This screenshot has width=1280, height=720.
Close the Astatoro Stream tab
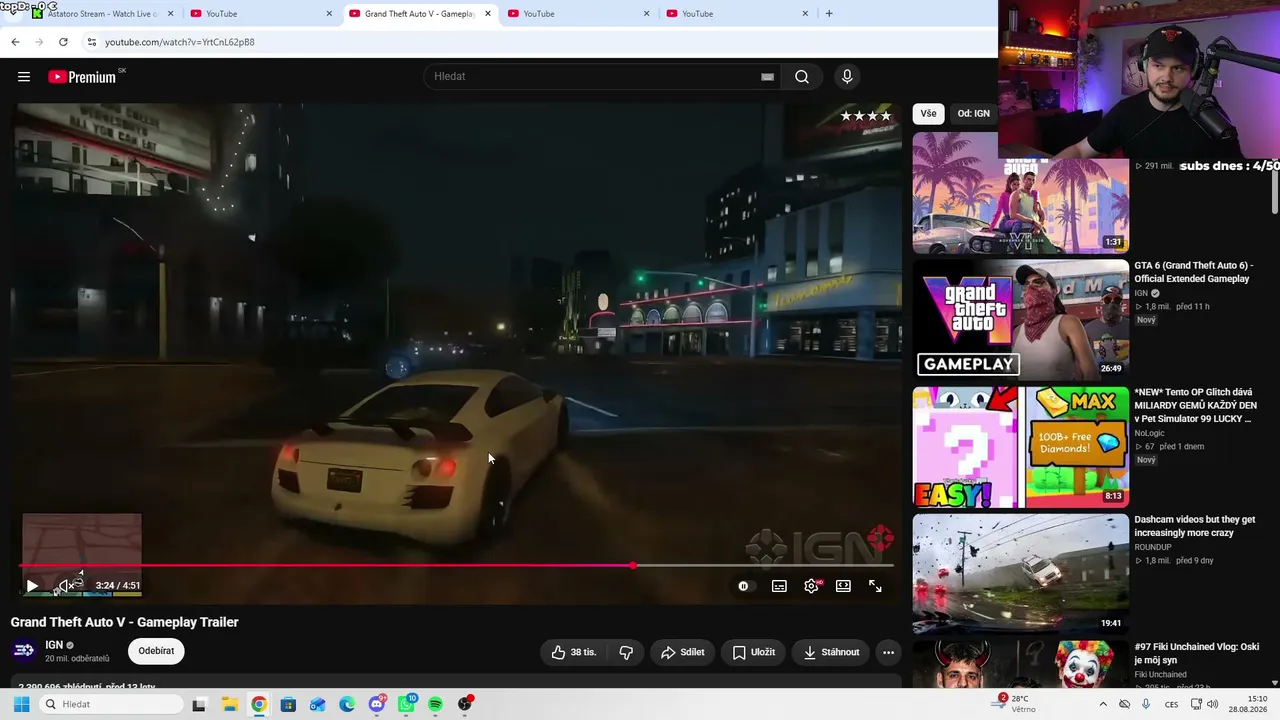[170, 14]
